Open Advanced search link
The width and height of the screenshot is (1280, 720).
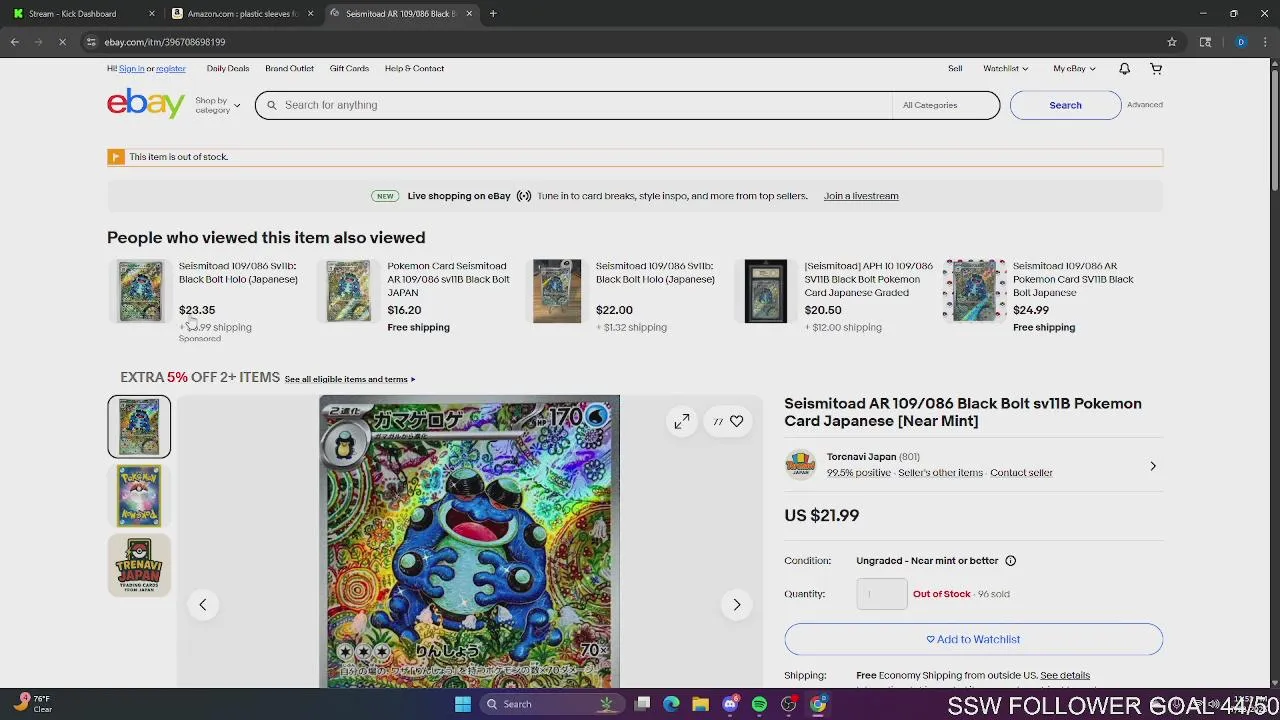pyautogui.click(x=1145, y=105)
